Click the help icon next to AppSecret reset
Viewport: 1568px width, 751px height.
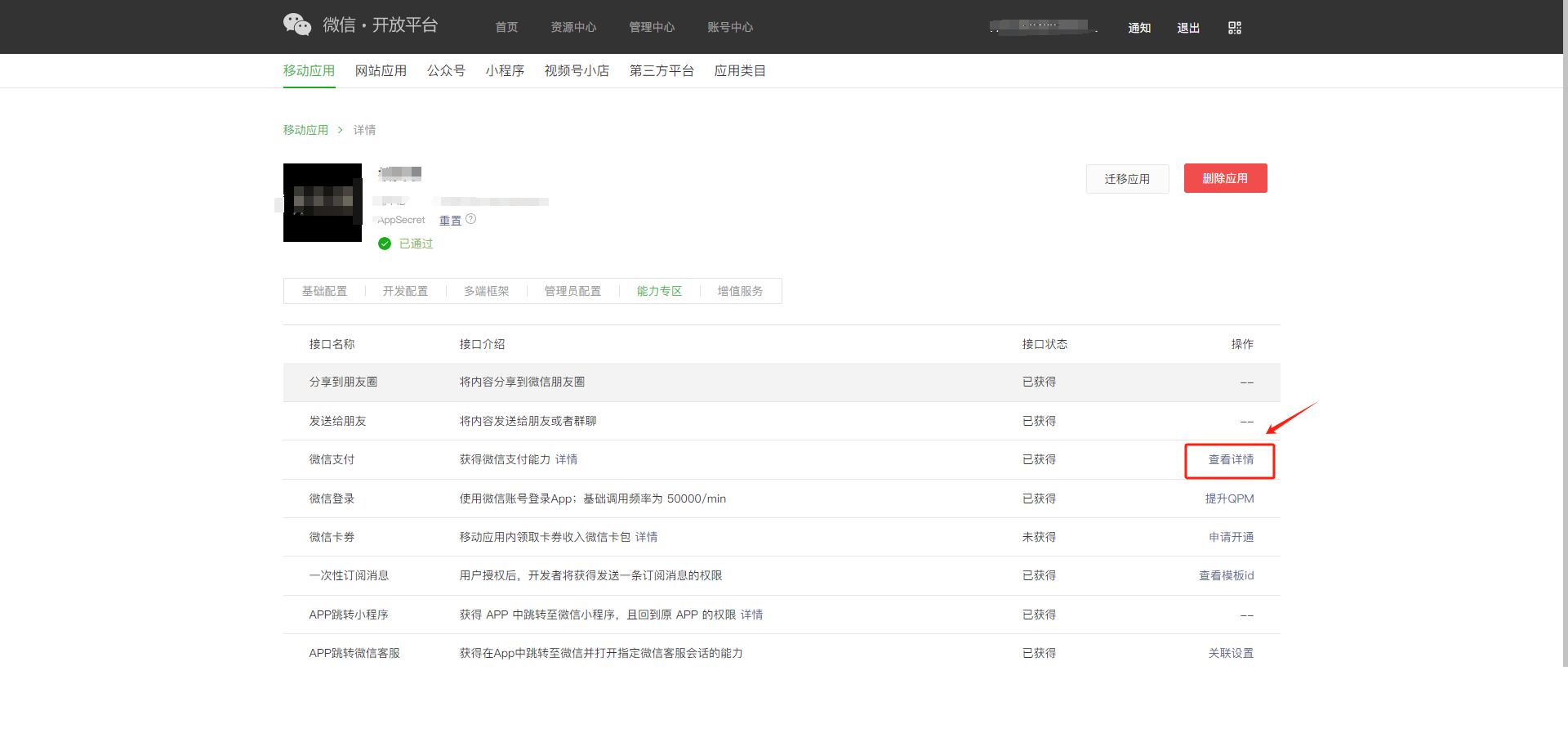click(x=471, y=219)
